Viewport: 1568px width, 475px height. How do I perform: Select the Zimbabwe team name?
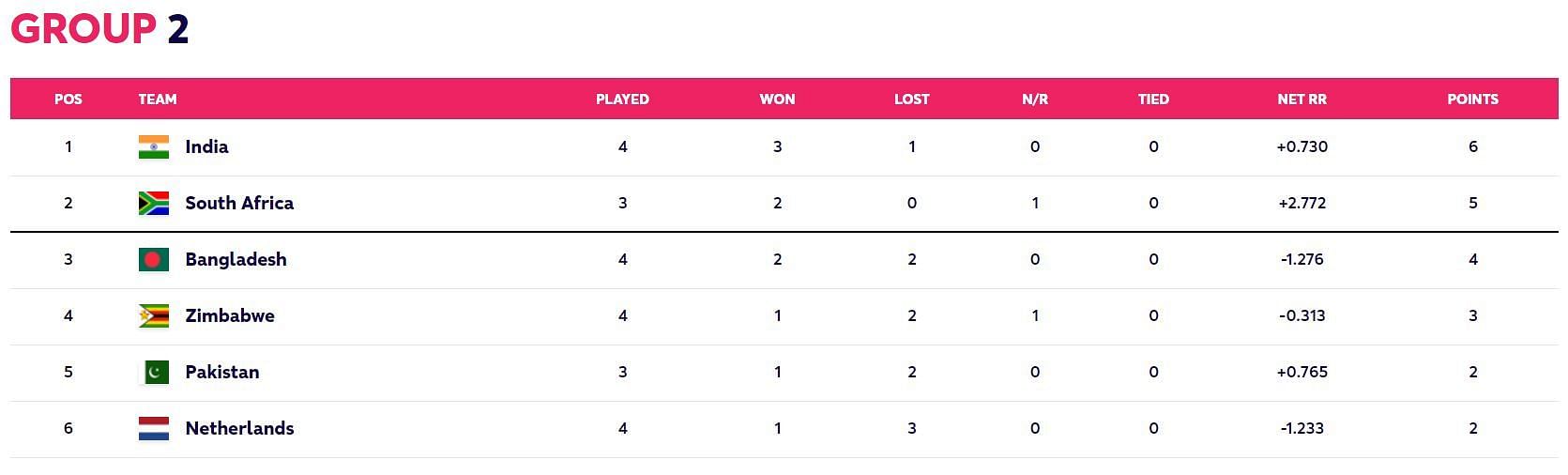[230, 315]
